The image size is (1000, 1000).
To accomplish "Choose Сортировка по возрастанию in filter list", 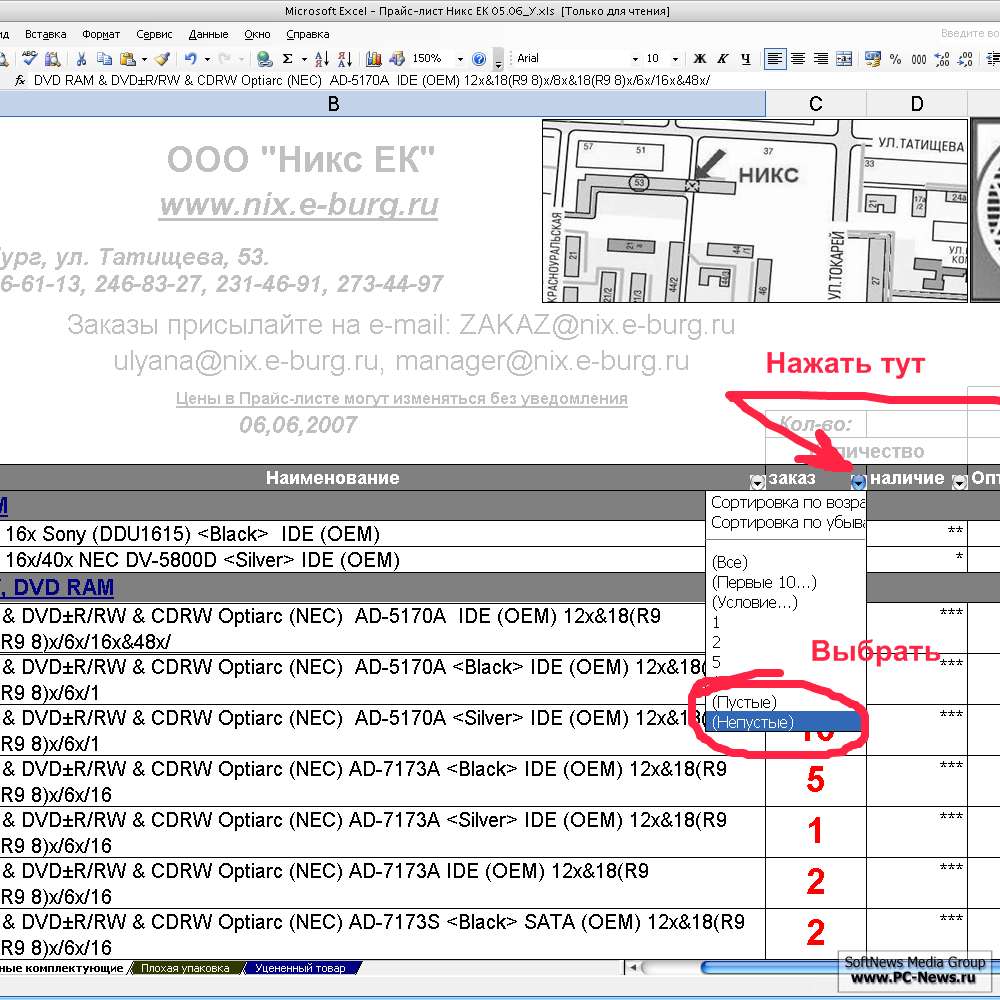I will [x=786, y=503].
